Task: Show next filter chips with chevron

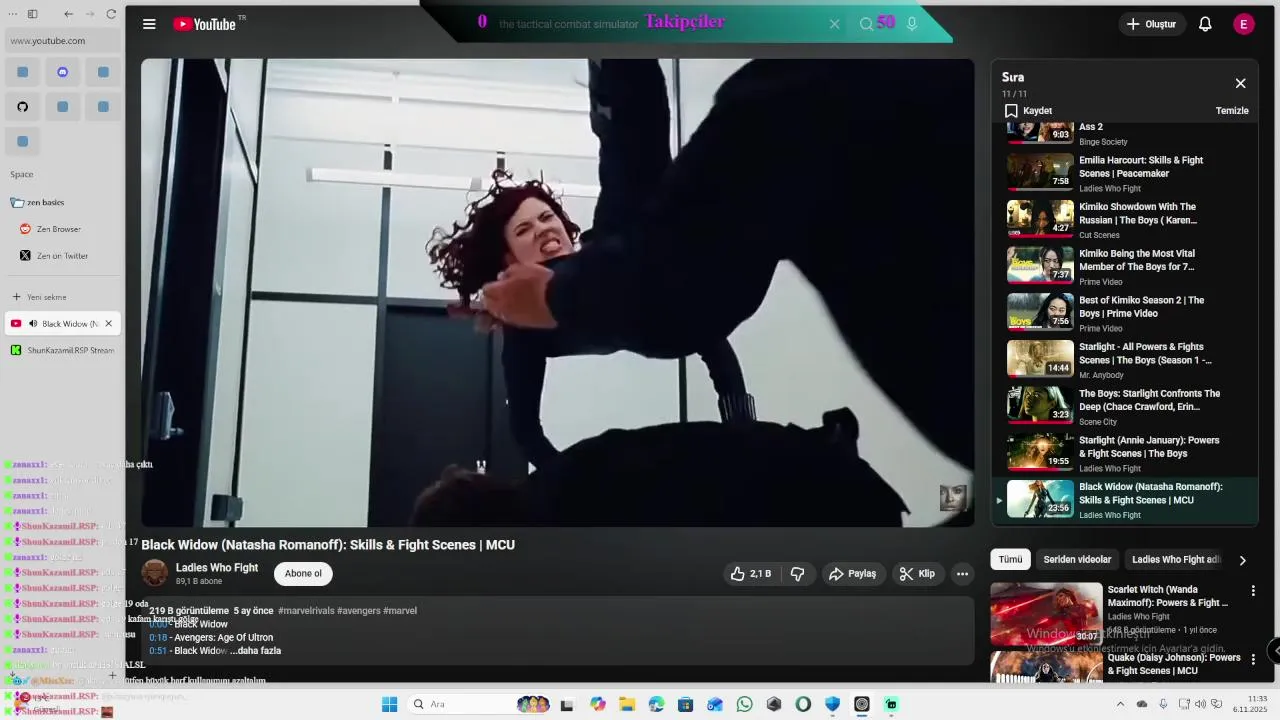Action: coord(1243,560)
